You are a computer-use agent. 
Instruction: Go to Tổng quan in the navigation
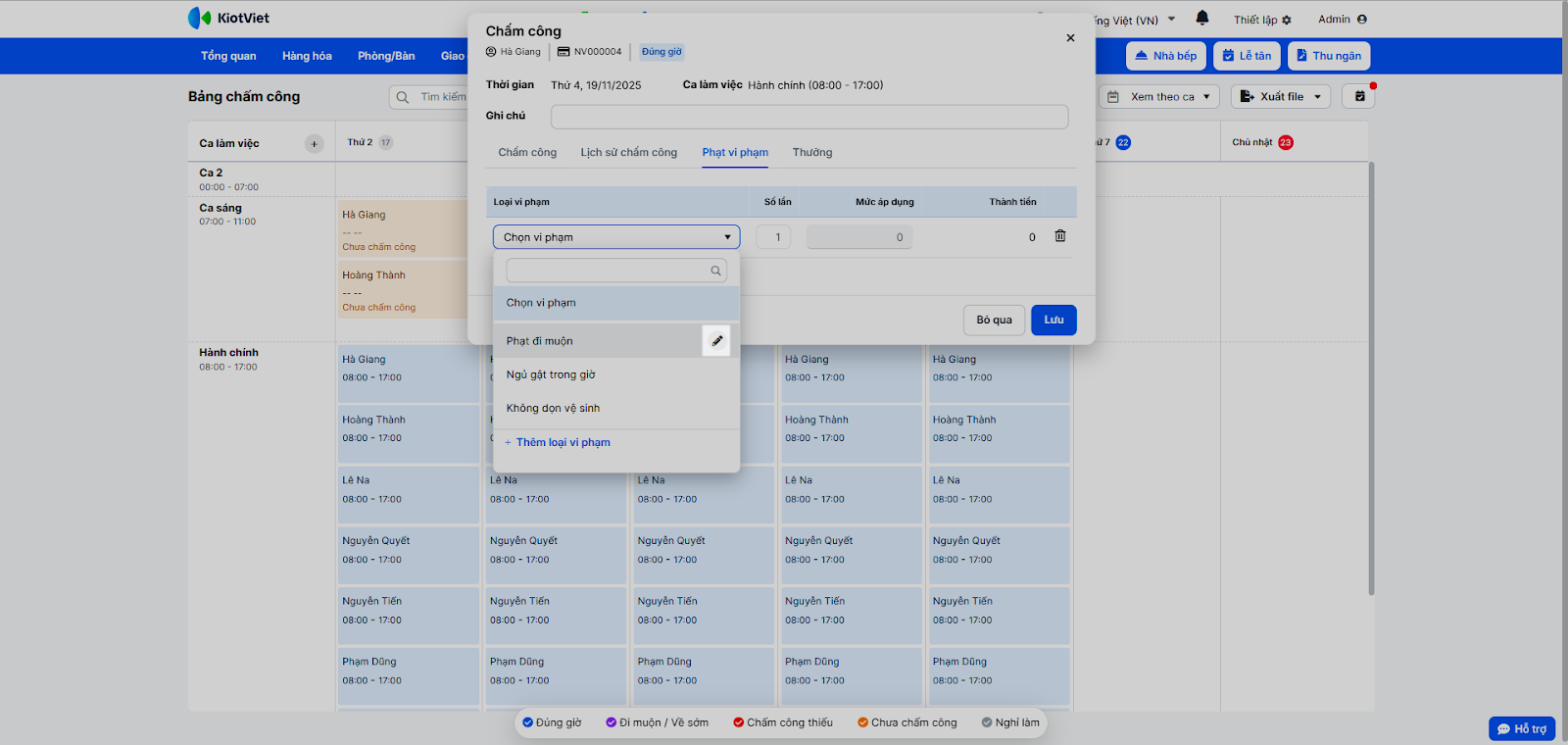point(228,56)
